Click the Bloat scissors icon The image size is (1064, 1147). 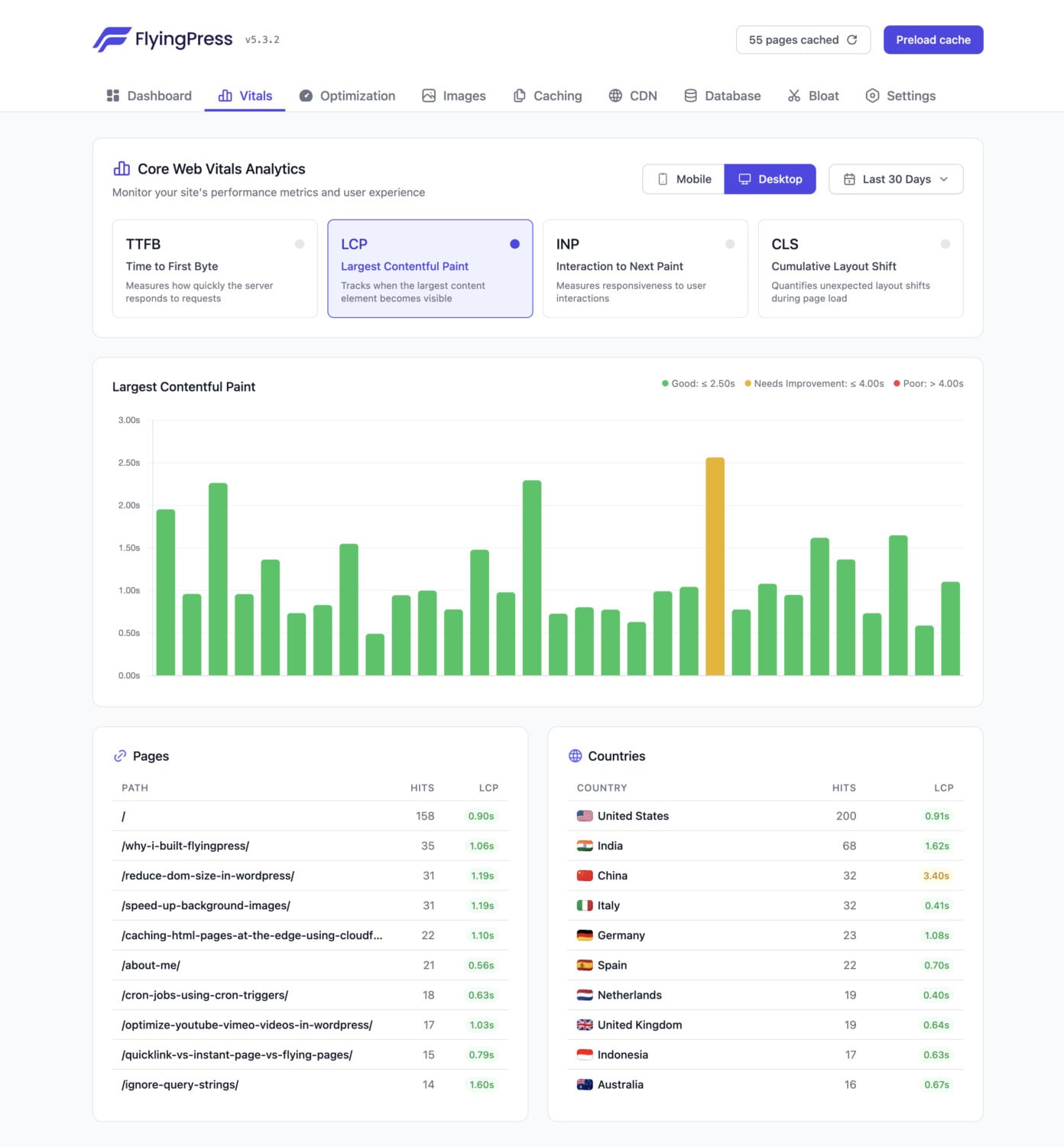pyautogui.click(x=794, y=96)
